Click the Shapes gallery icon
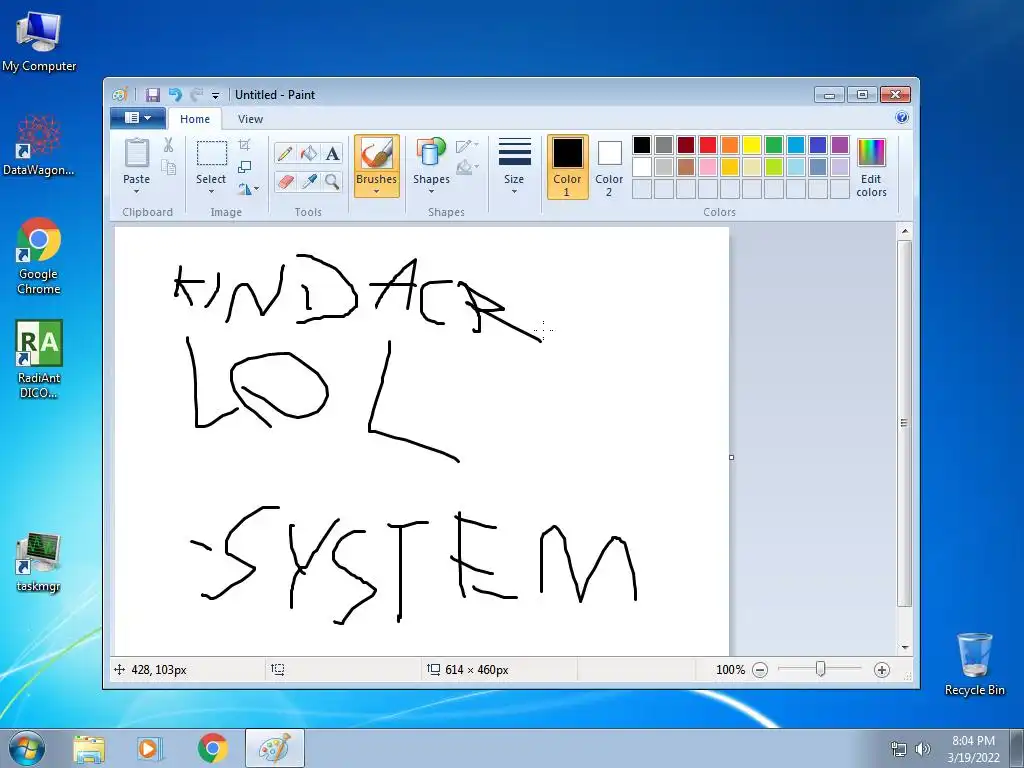The height and width of the screenshot is (768, 1024). pos(431,153)
